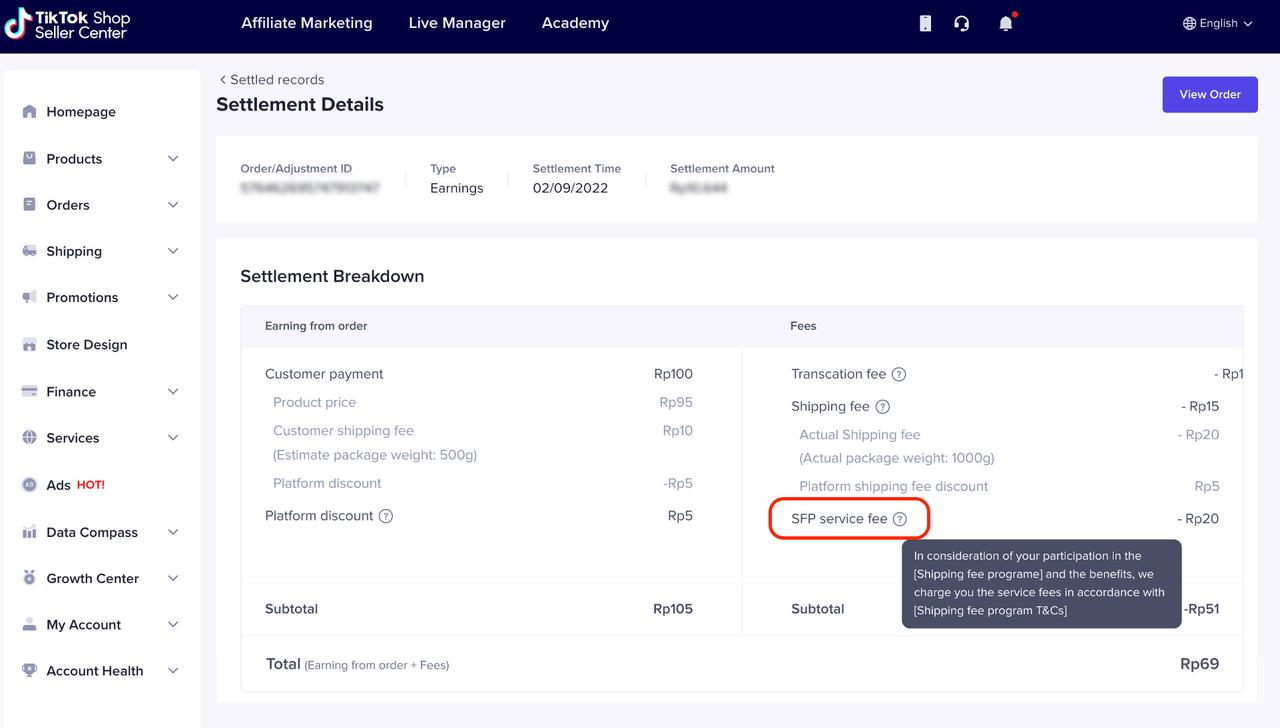Open Academy from the top navigation

[575, 23]
